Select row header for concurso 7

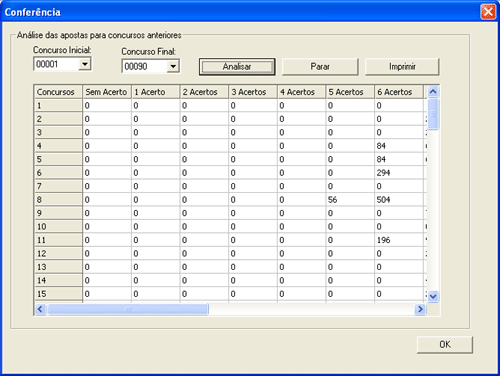pyautogui.click(x=59, y=186)
